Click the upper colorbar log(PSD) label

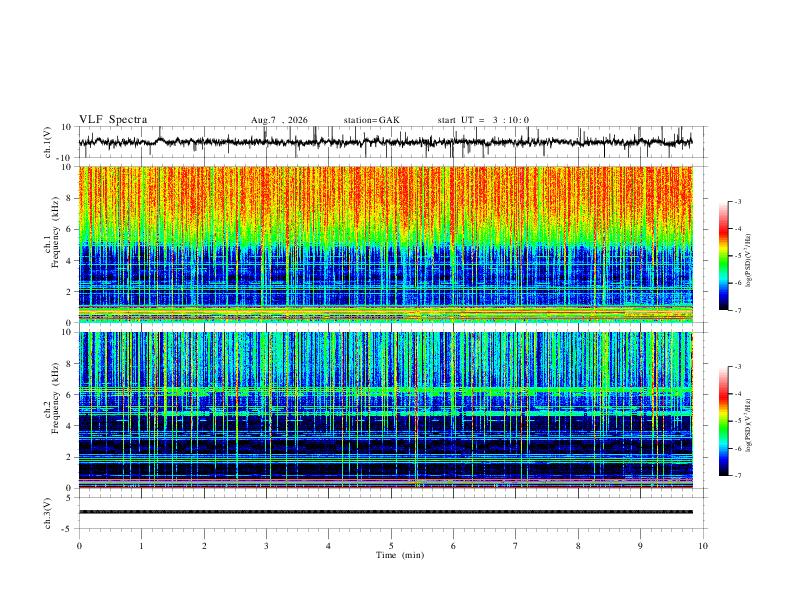[x=749, y=261]
